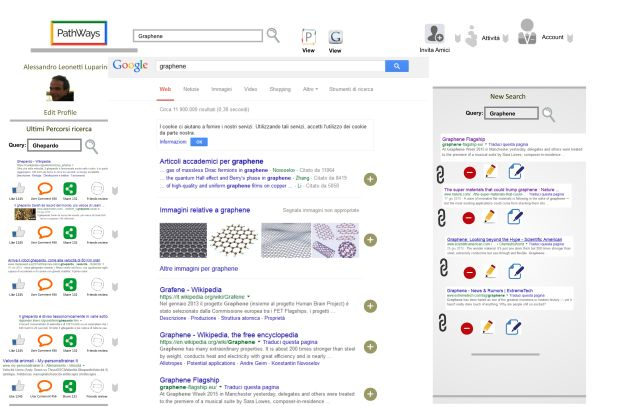Screen dimensions: 620x407
Task: Click the Account person icon
Action: [x=527, y=32]
